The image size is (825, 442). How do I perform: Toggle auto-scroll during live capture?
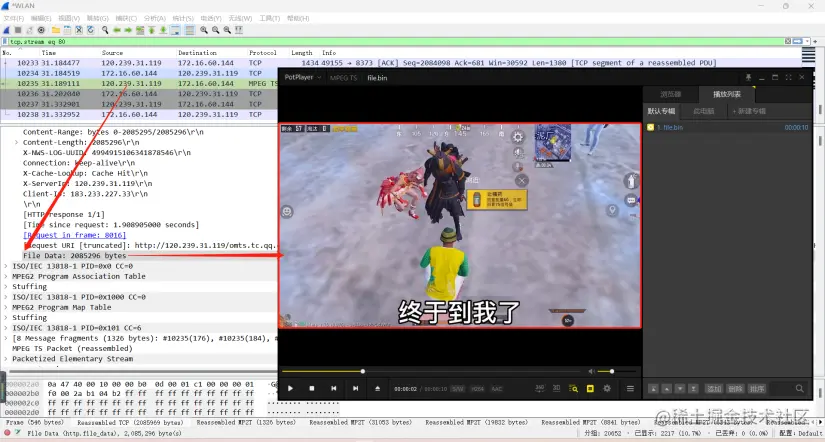(x=175, y=30)
